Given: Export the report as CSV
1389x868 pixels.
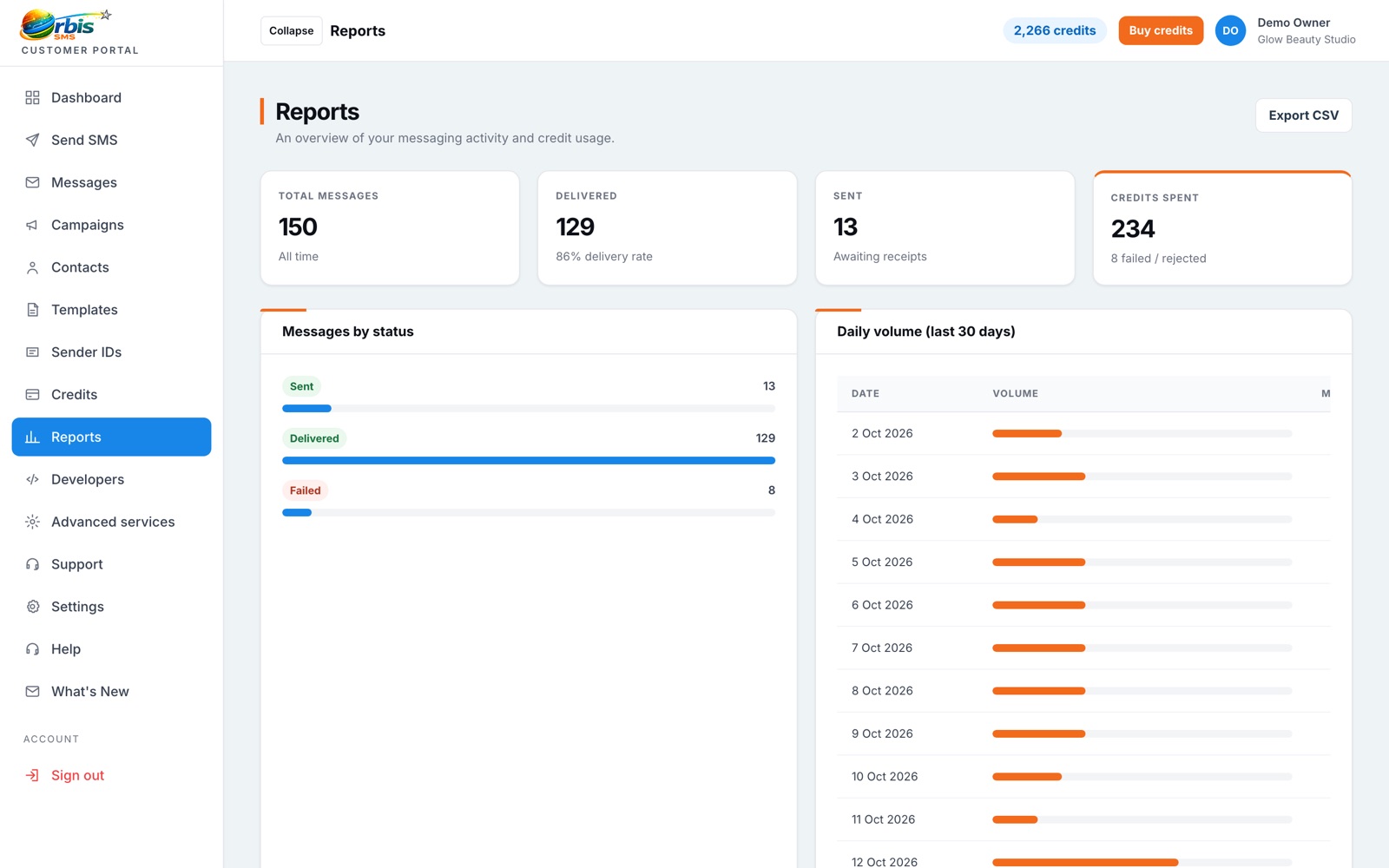Looking at the screenshot, I should 1303,115.
